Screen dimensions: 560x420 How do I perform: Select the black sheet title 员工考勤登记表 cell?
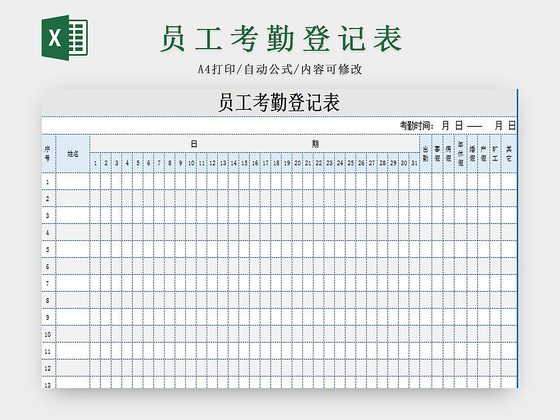coord(279,102)
